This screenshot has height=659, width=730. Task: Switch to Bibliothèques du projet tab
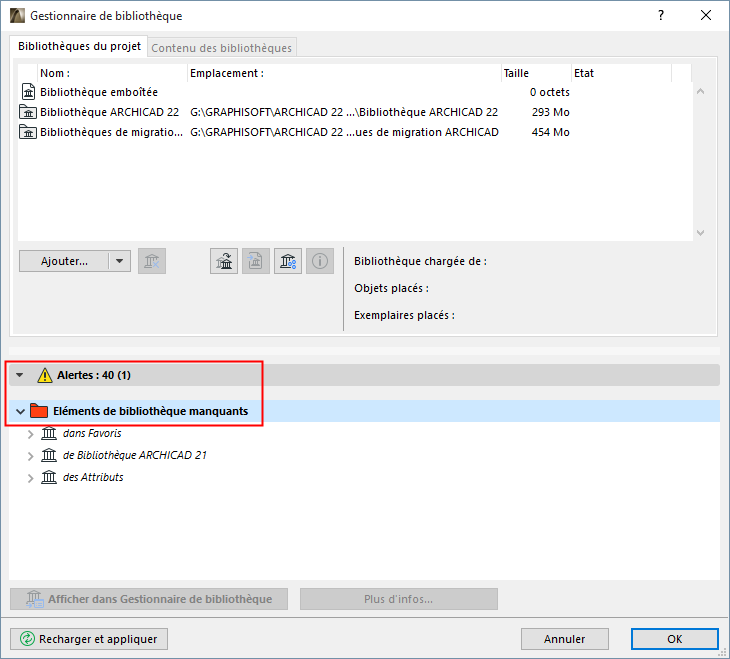[79, 46]
